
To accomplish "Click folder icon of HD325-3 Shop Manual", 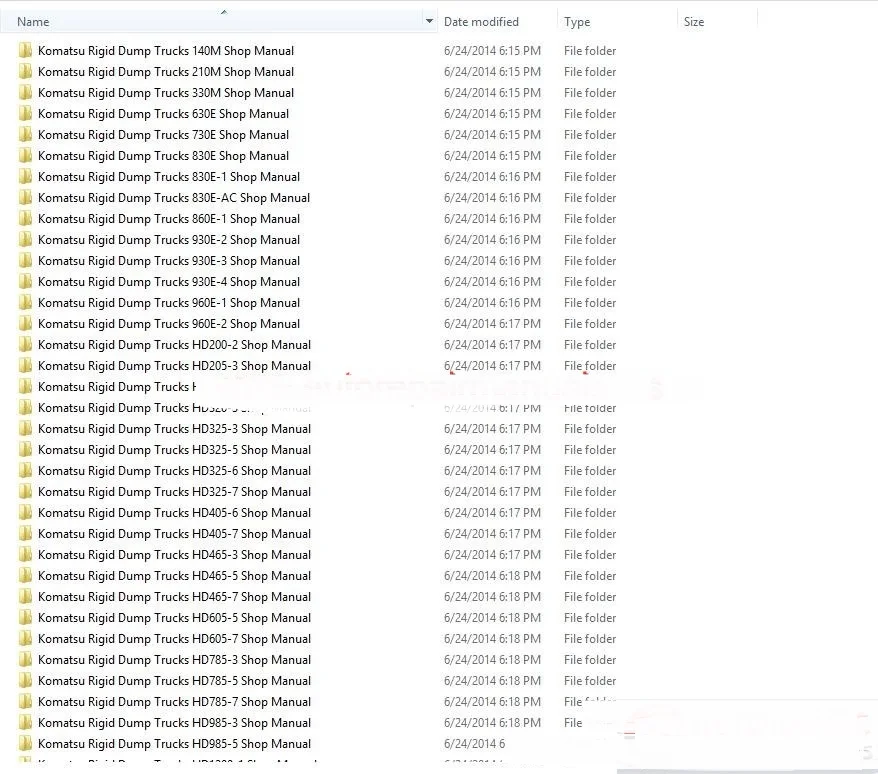I will click(25, 429).
